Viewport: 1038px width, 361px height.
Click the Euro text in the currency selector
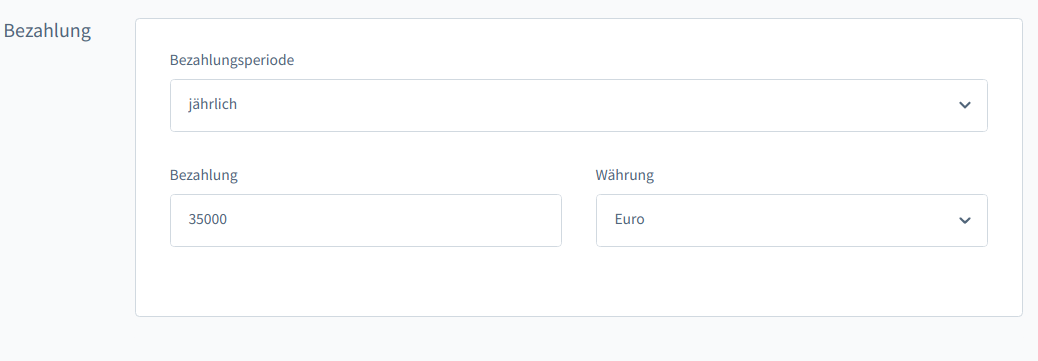click(x=629, y=219)
